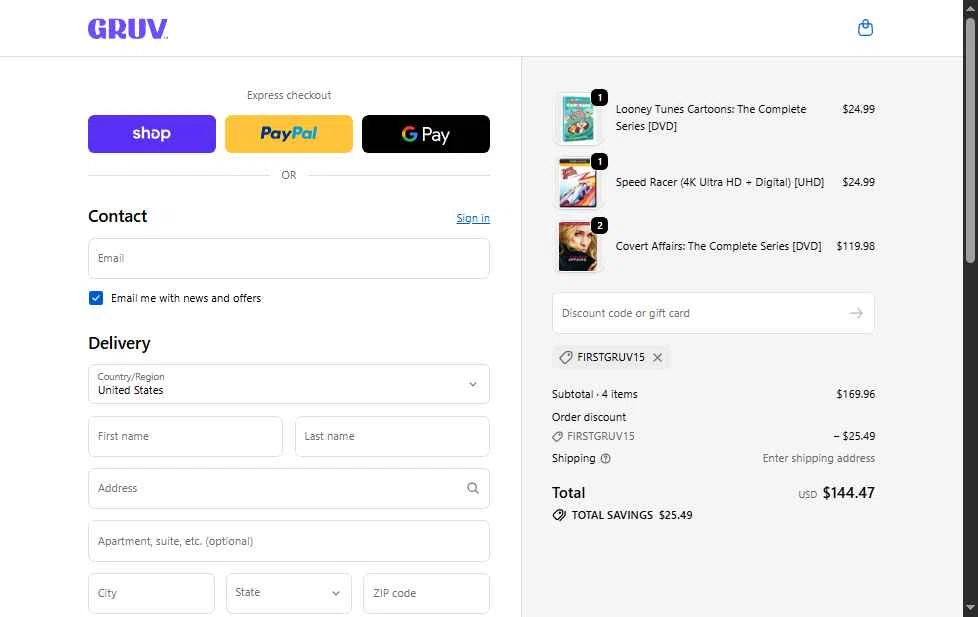Click the Looney Tunes Cartoons thumbnail

click(578, 119)
